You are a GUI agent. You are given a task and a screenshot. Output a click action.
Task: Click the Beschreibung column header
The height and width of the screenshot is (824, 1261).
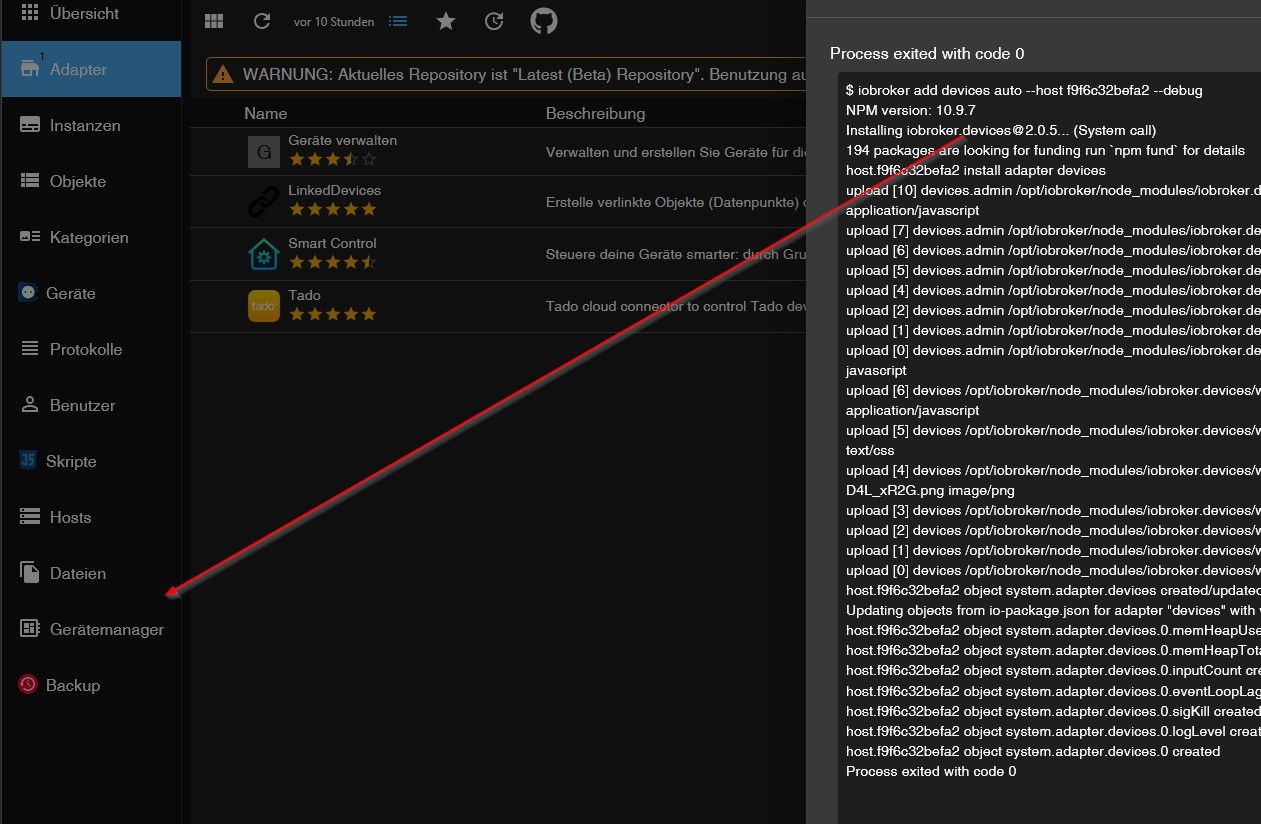[595, 114]
